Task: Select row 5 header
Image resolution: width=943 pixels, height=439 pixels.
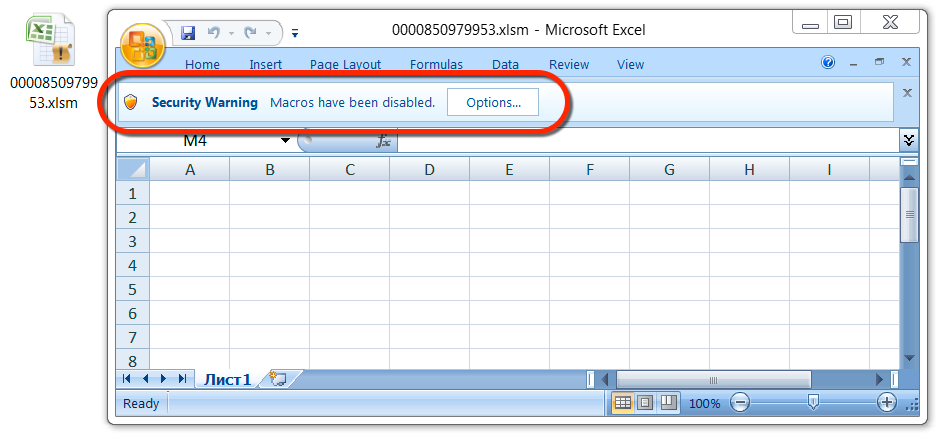Action: tap(132, 289)
